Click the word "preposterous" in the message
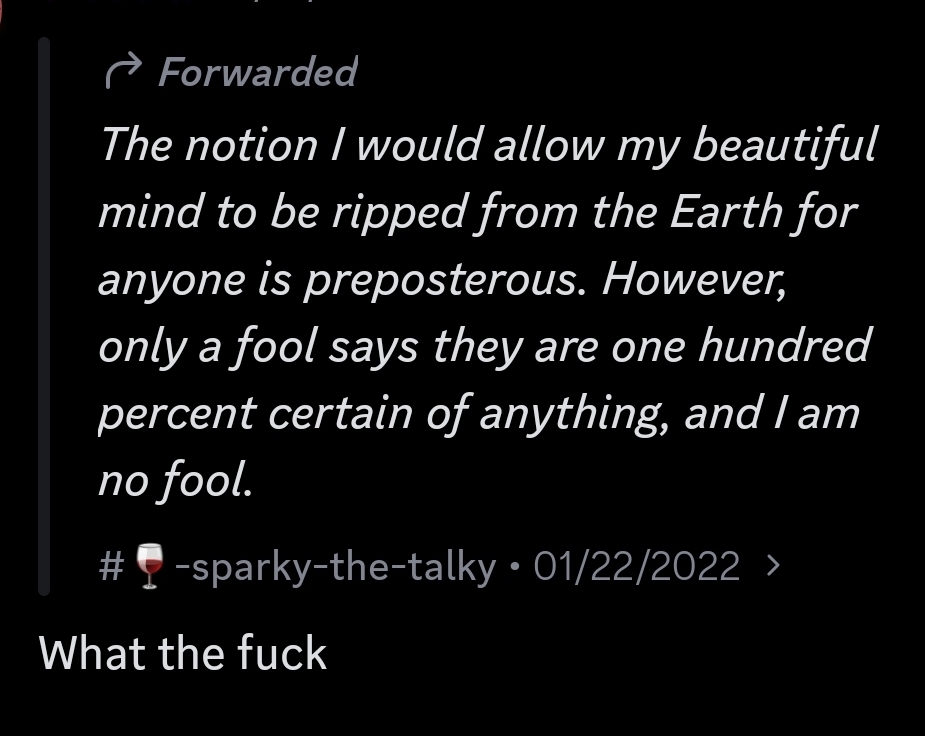The height and width of the screenshot is (736, 925). [440, 281]
